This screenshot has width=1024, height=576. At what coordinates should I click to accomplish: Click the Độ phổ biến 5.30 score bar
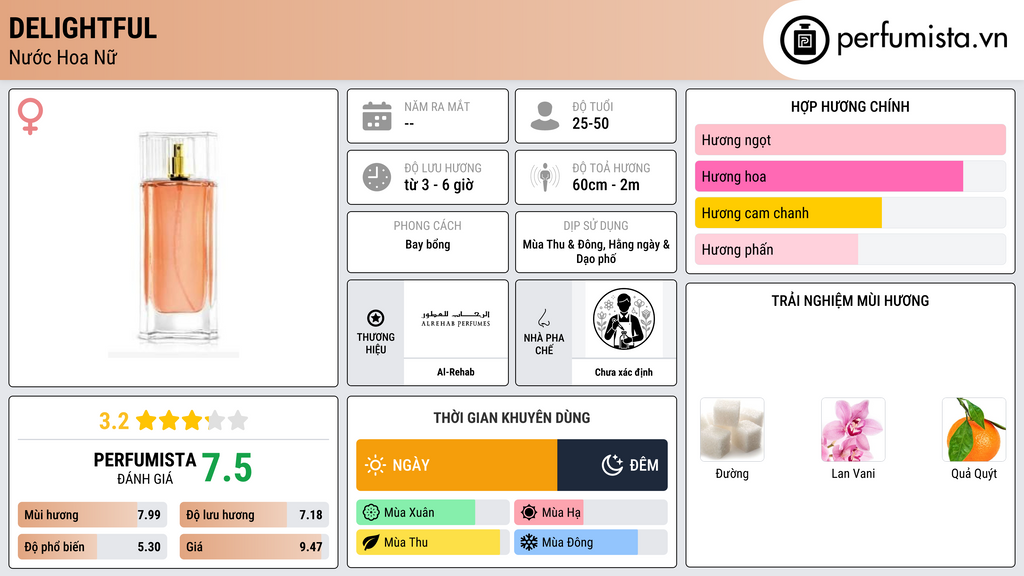[x=93, y=547]
